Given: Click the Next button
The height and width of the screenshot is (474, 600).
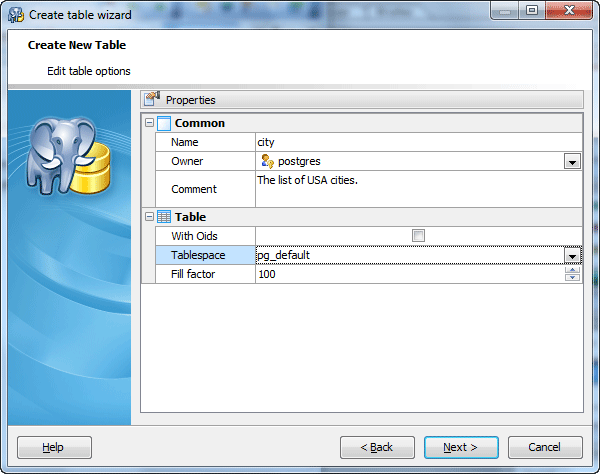Looking at the screenshot, I should [x=461, y=447].
